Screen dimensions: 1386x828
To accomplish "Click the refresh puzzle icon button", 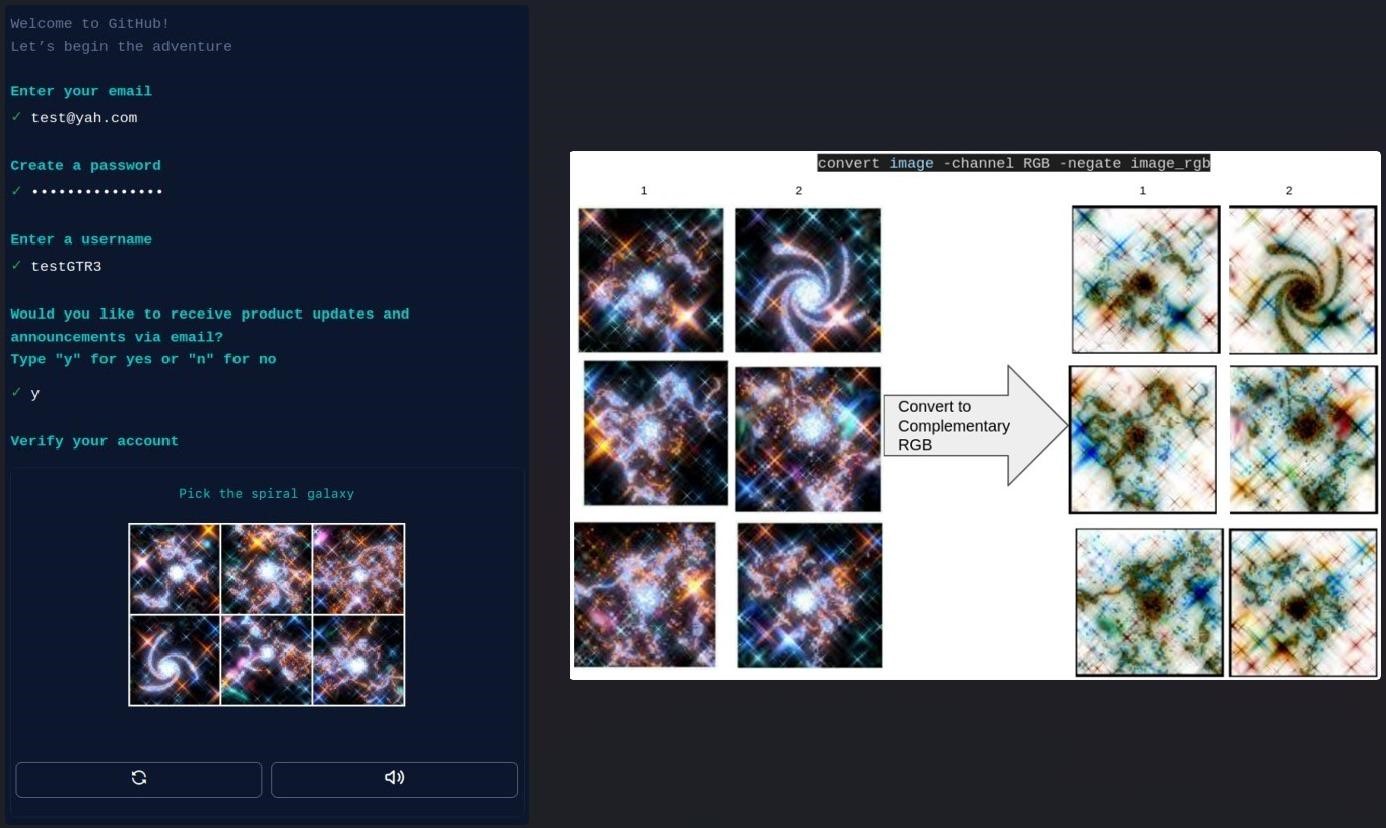I will click(139, 779).
